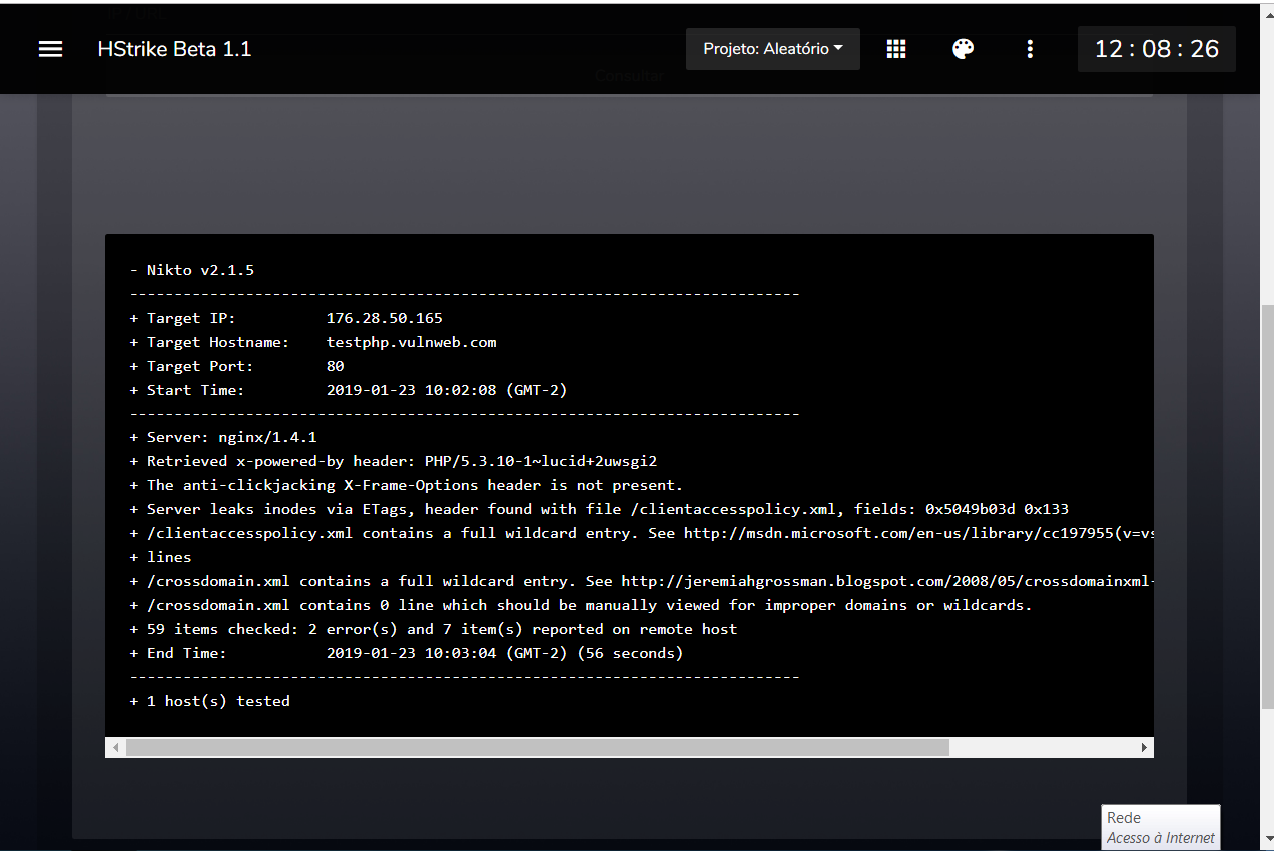Viewport: 1274px width, 851px height.
Task: Click the horizontal scrollbar left arrow
Action: (x=116, y=748)
